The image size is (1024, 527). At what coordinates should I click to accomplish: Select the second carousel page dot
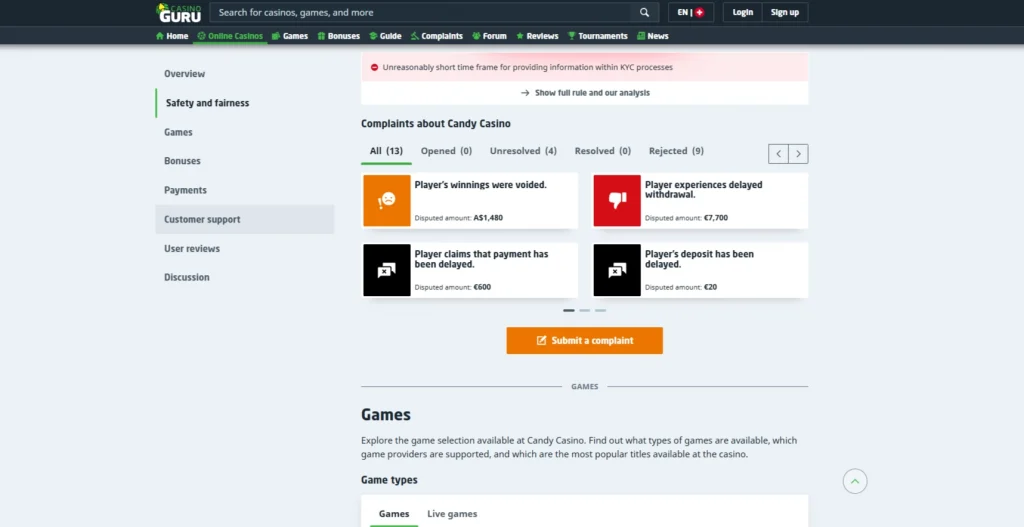(x=584, y=311)
